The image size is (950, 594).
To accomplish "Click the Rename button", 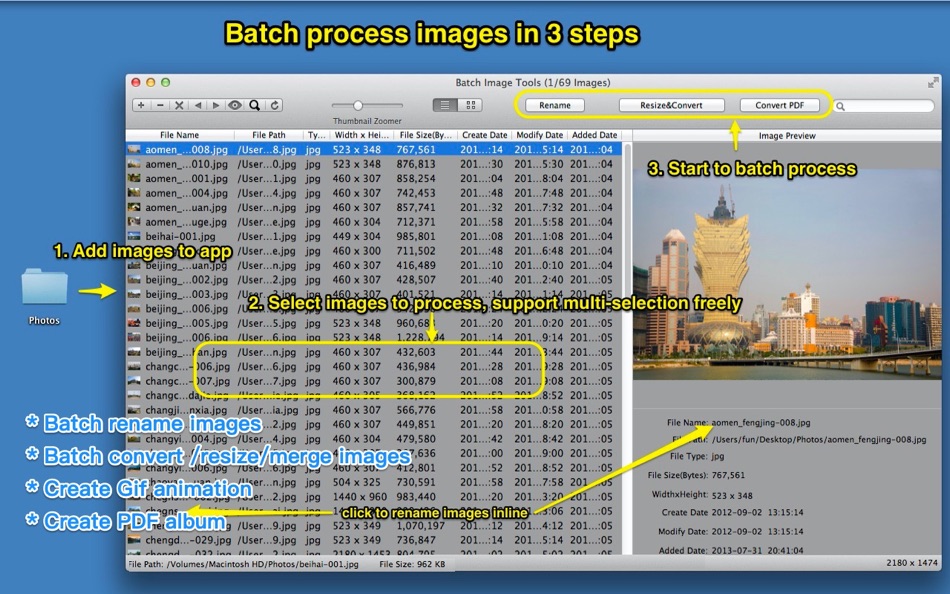I will tap(555, 105).
